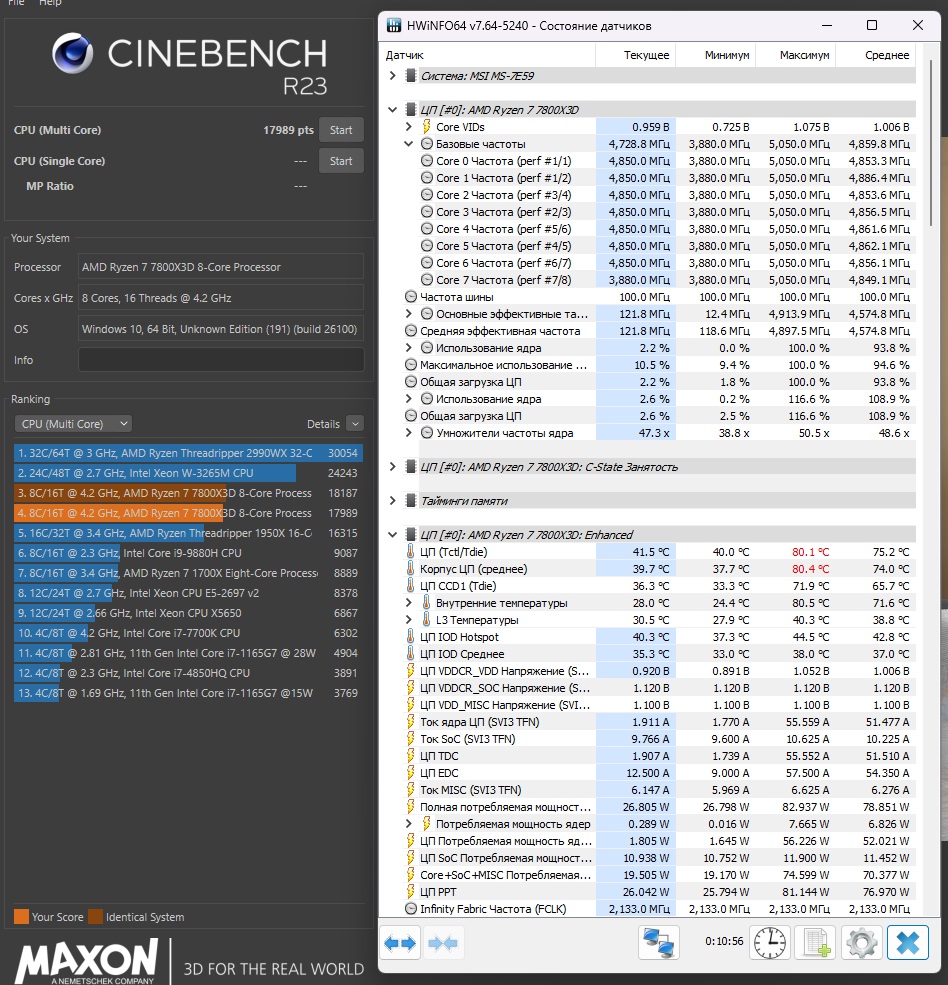Start the CPU Multi Core benchmark
This screenshot has height=985, width=948.
(x=341, y=130)
